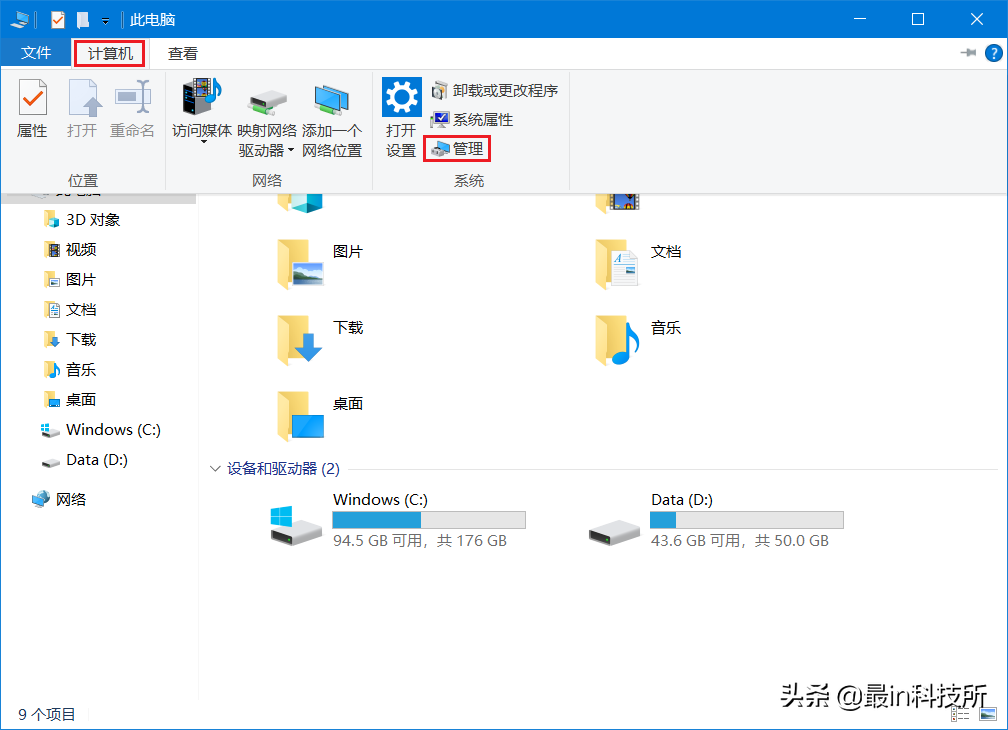Image resolution: width=1008 pixels, height=730 pixels.
Task: Click 系统属性 in ribbon
Action: [472, 120]
